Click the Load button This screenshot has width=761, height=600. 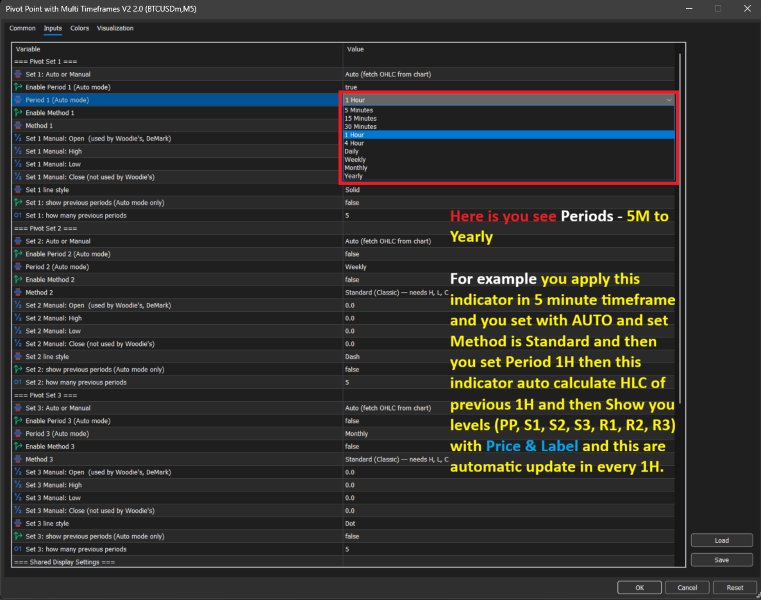[722, 540]
